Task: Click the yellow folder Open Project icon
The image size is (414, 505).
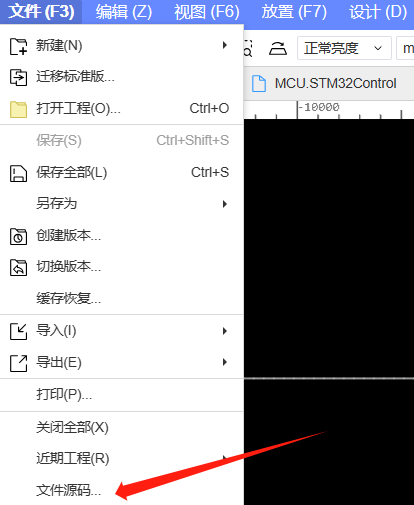Action: pyautogui.click(x=18, y=109)
